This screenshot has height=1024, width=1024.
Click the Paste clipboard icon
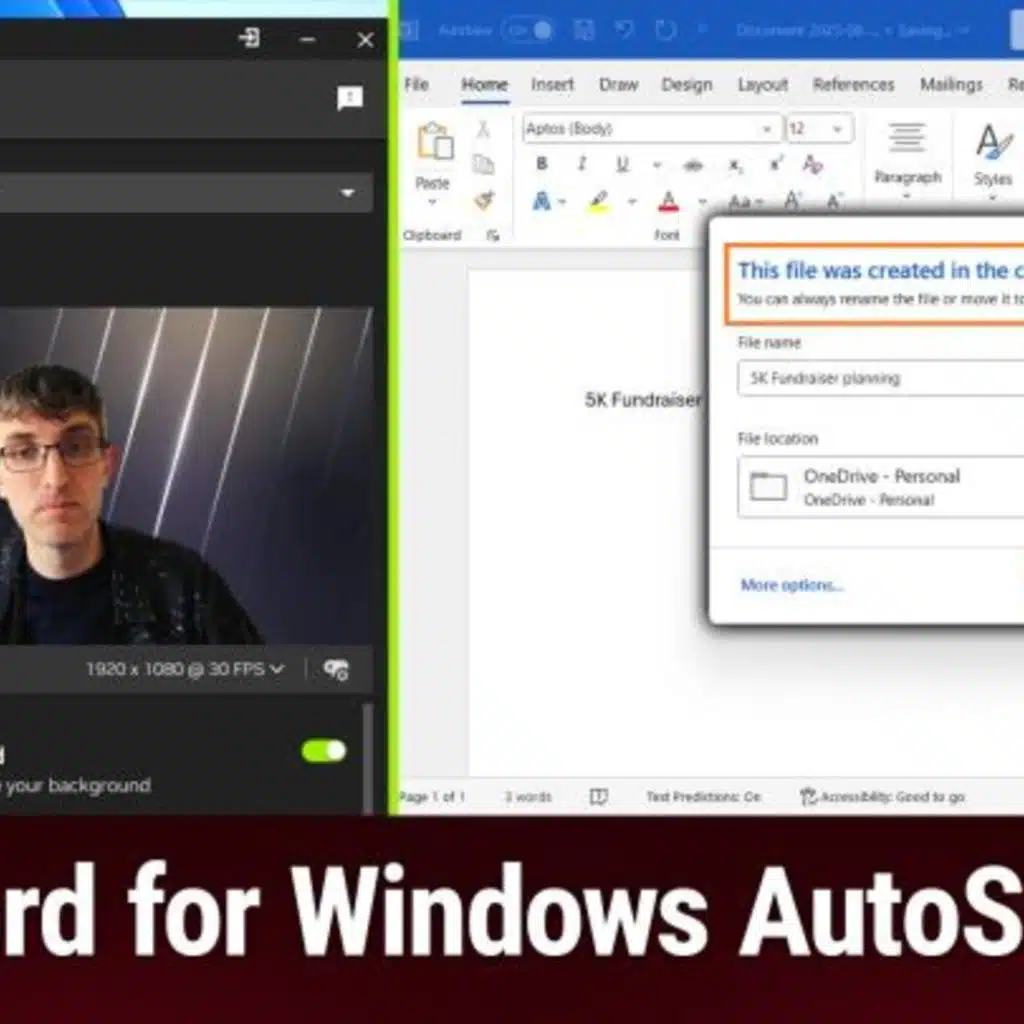click(x=434, y=143)
